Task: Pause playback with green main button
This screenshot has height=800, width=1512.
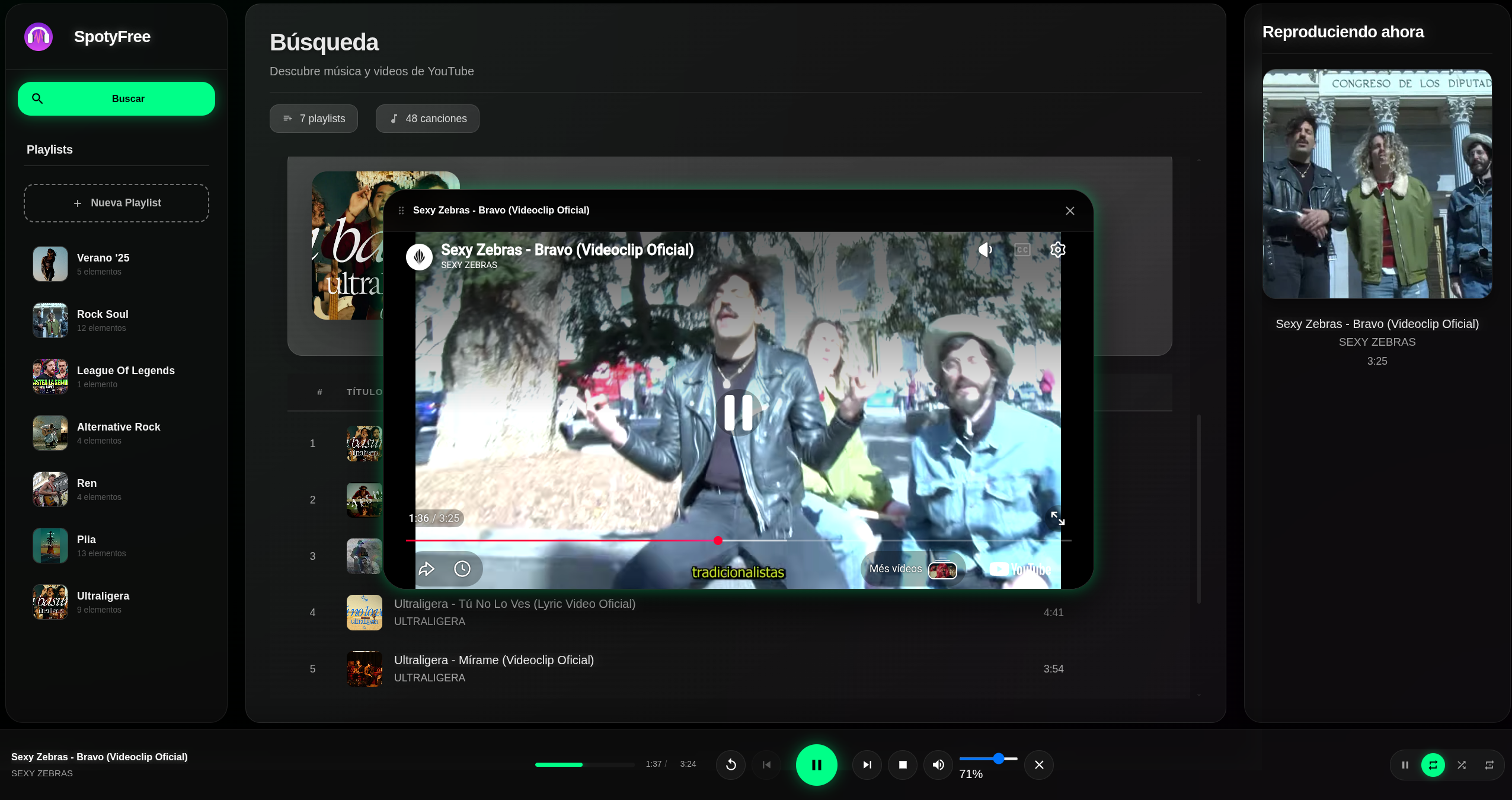Action: click(x=817, y=765)
